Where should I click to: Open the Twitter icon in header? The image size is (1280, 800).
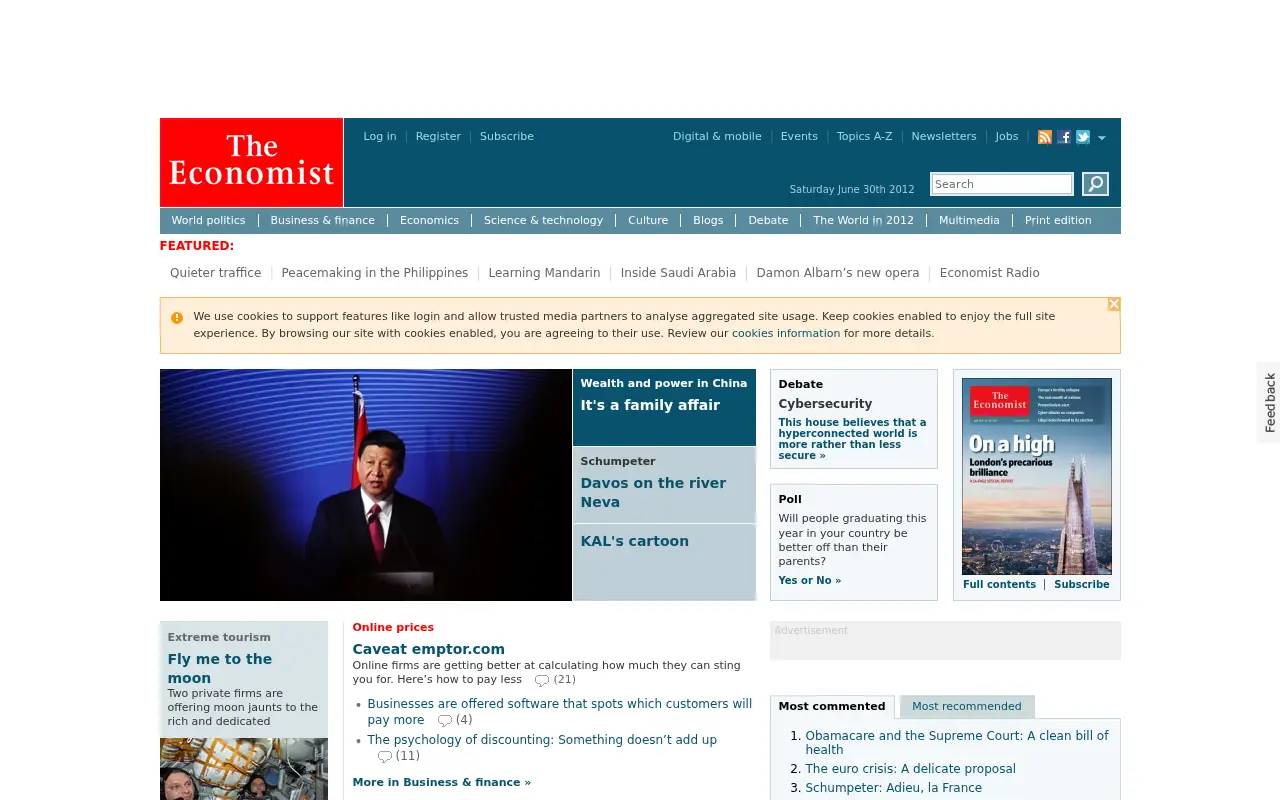coord(1083,137)
